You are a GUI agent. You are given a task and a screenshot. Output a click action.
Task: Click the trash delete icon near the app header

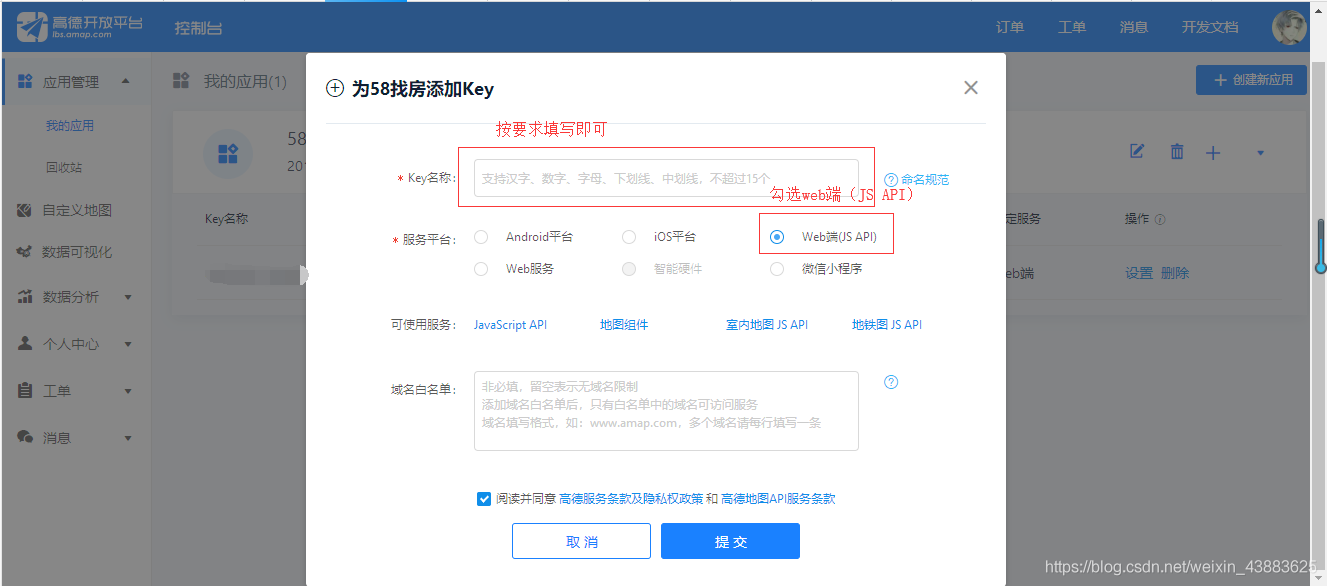click(1176, 152)
